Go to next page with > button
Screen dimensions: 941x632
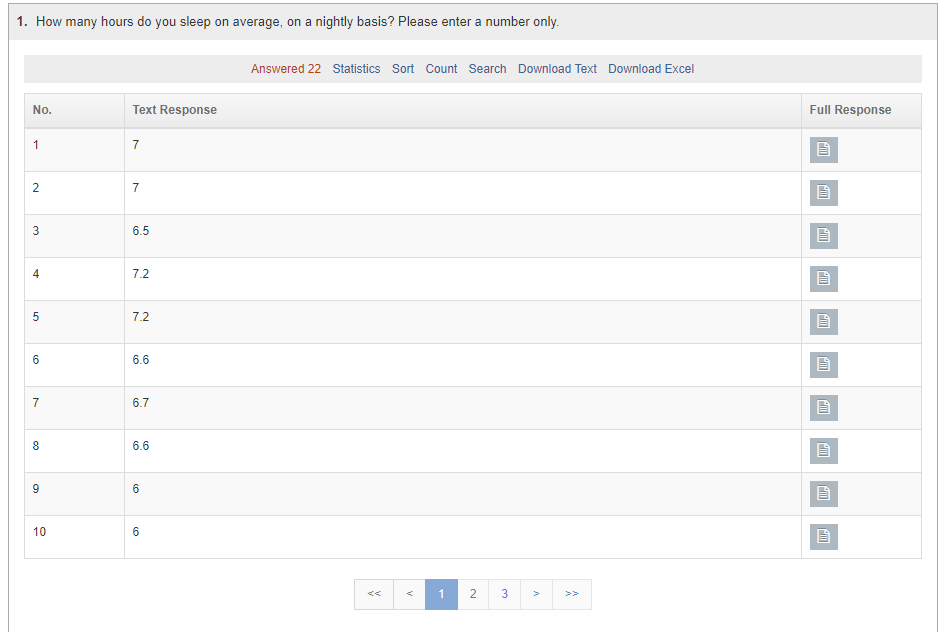537,594
